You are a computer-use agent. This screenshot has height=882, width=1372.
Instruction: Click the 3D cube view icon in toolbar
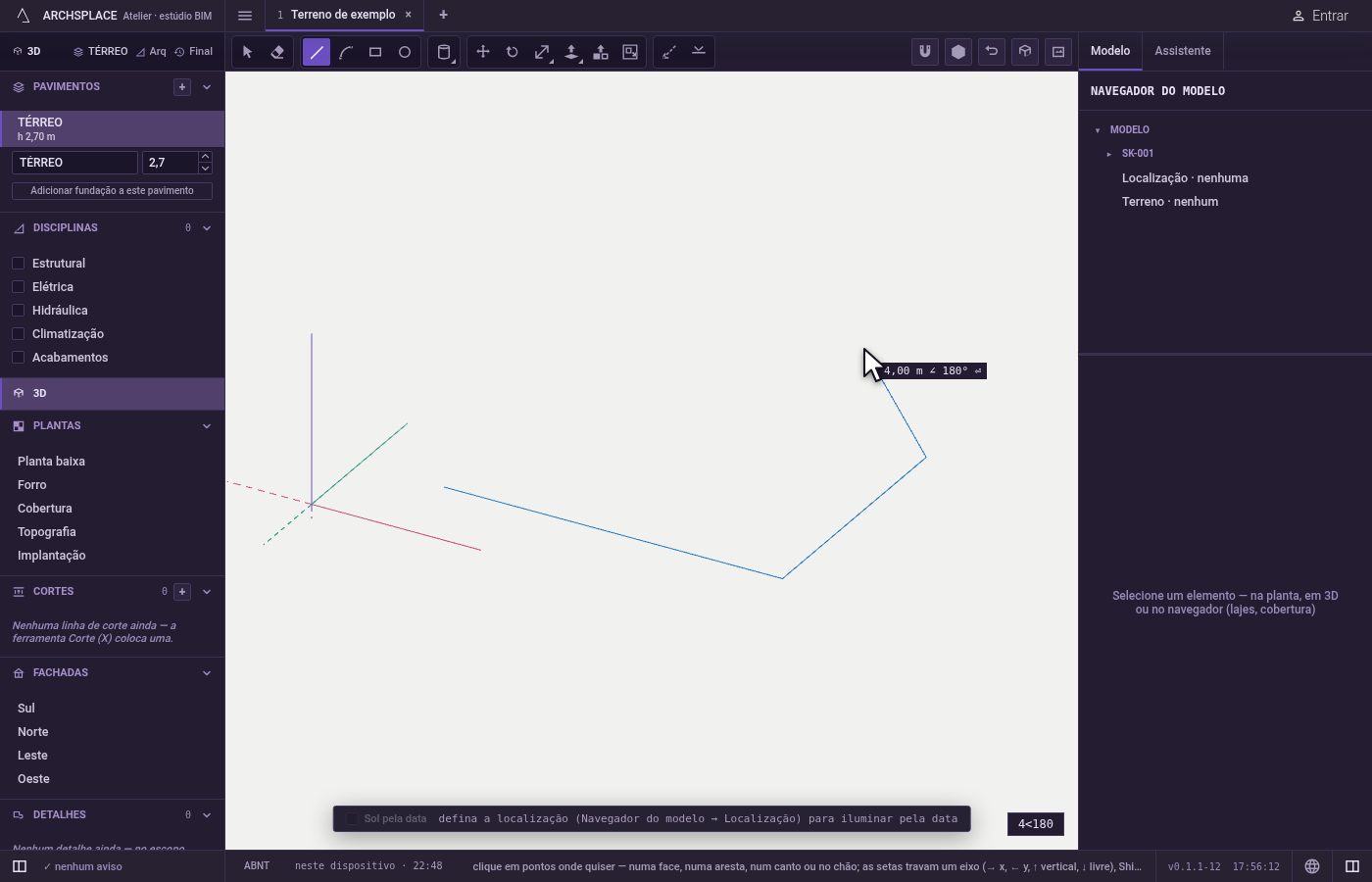(1025, 52)
